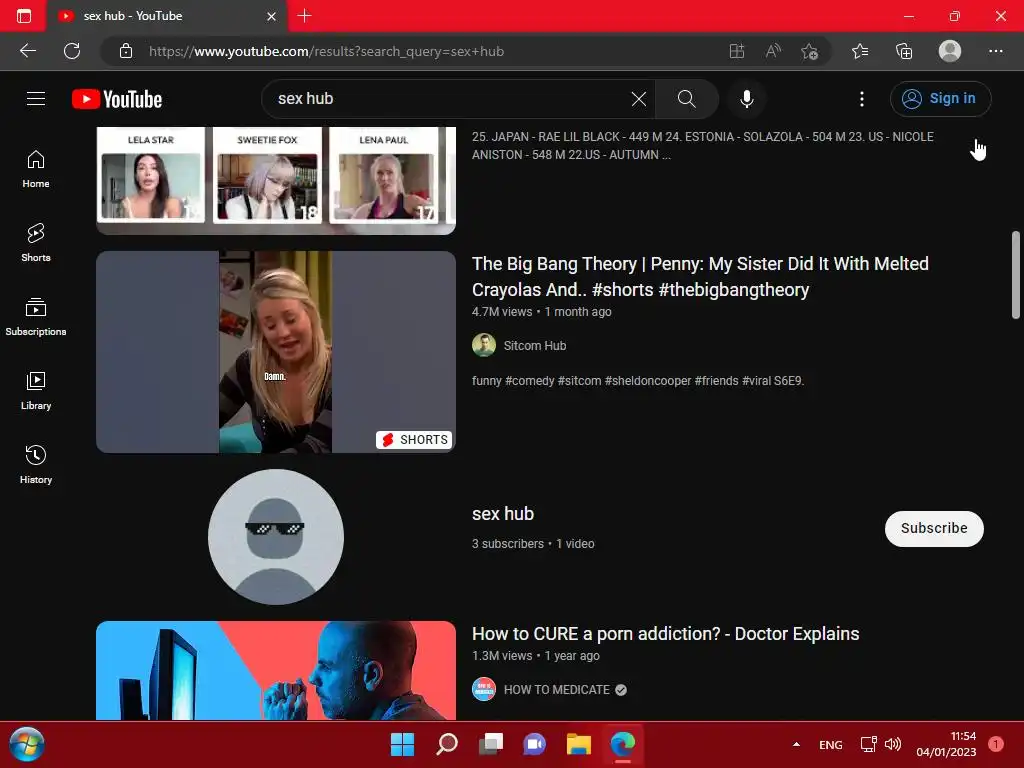This screenshot has height=768, width=1024.
Task: Click the magnifier search button
Action: pyautogui.click(x=686, y=99)
